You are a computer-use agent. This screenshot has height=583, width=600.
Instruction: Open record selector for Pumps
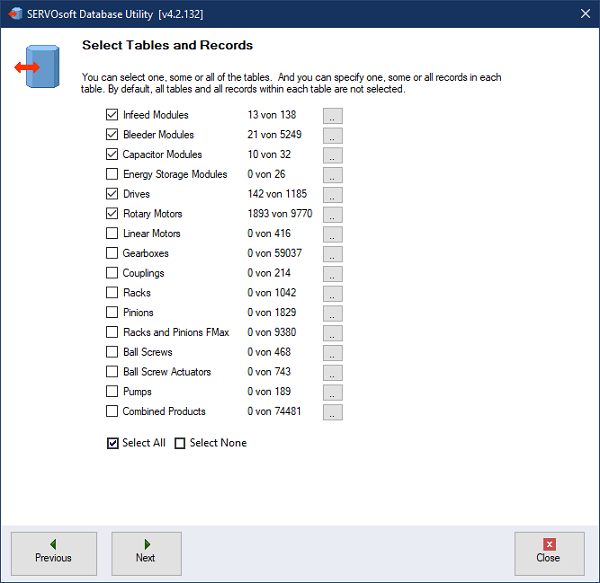point(333,392)
